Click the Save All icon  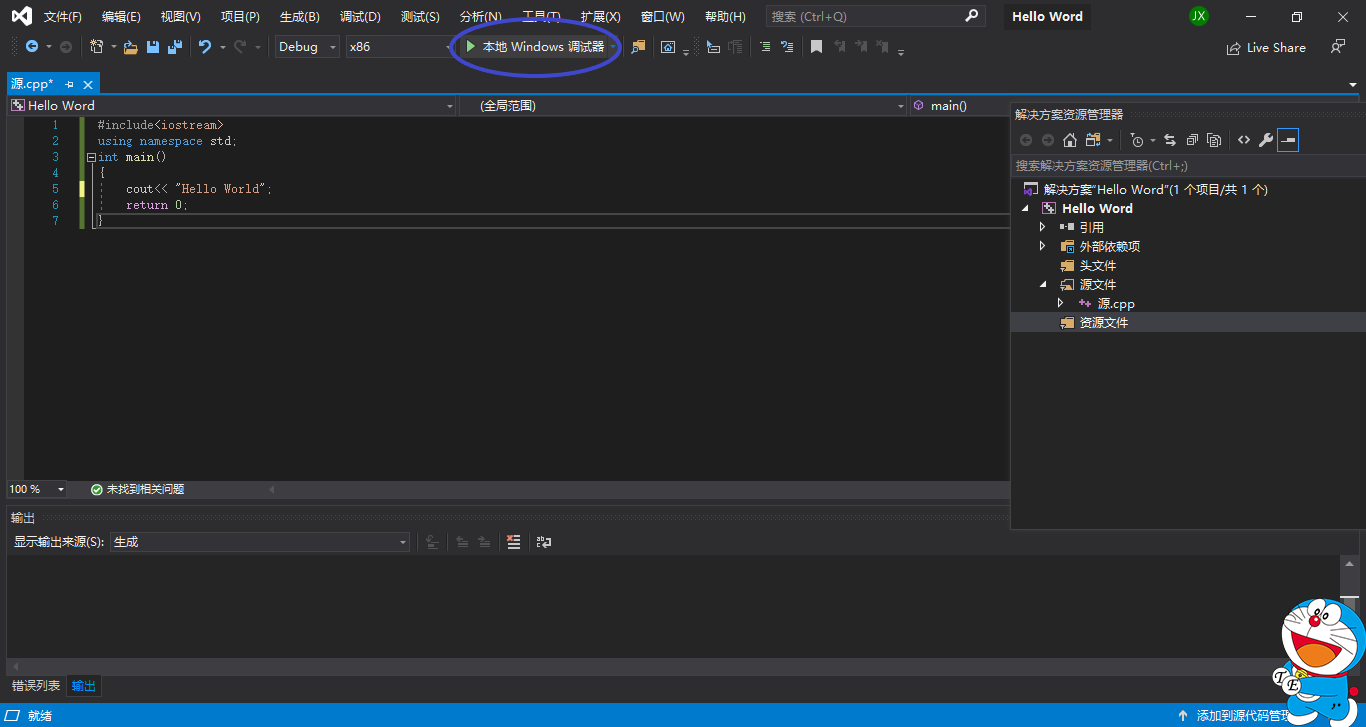tap(174, 46)
